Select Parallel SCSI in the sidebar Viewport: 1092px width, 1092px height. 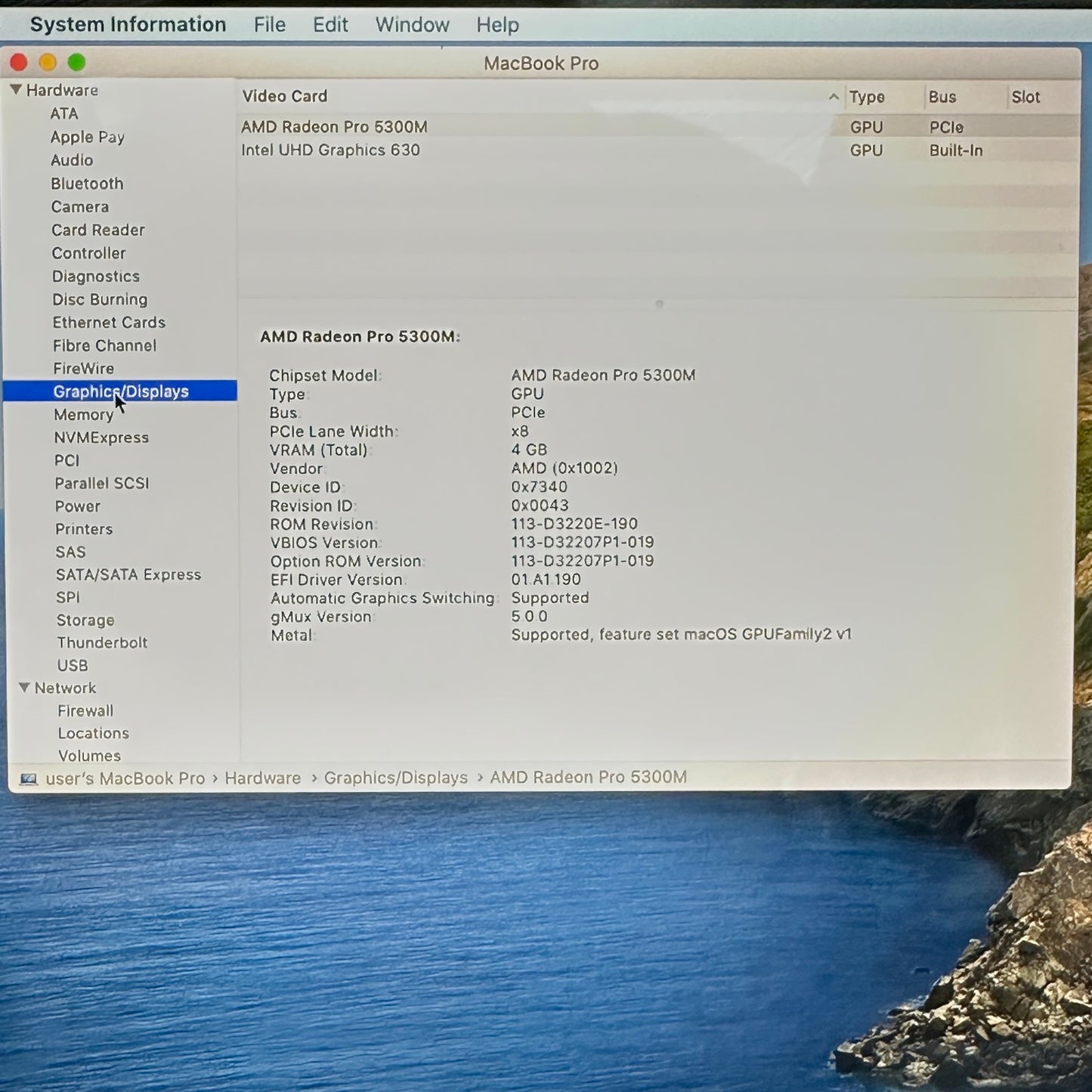click(x=102, y=483)
